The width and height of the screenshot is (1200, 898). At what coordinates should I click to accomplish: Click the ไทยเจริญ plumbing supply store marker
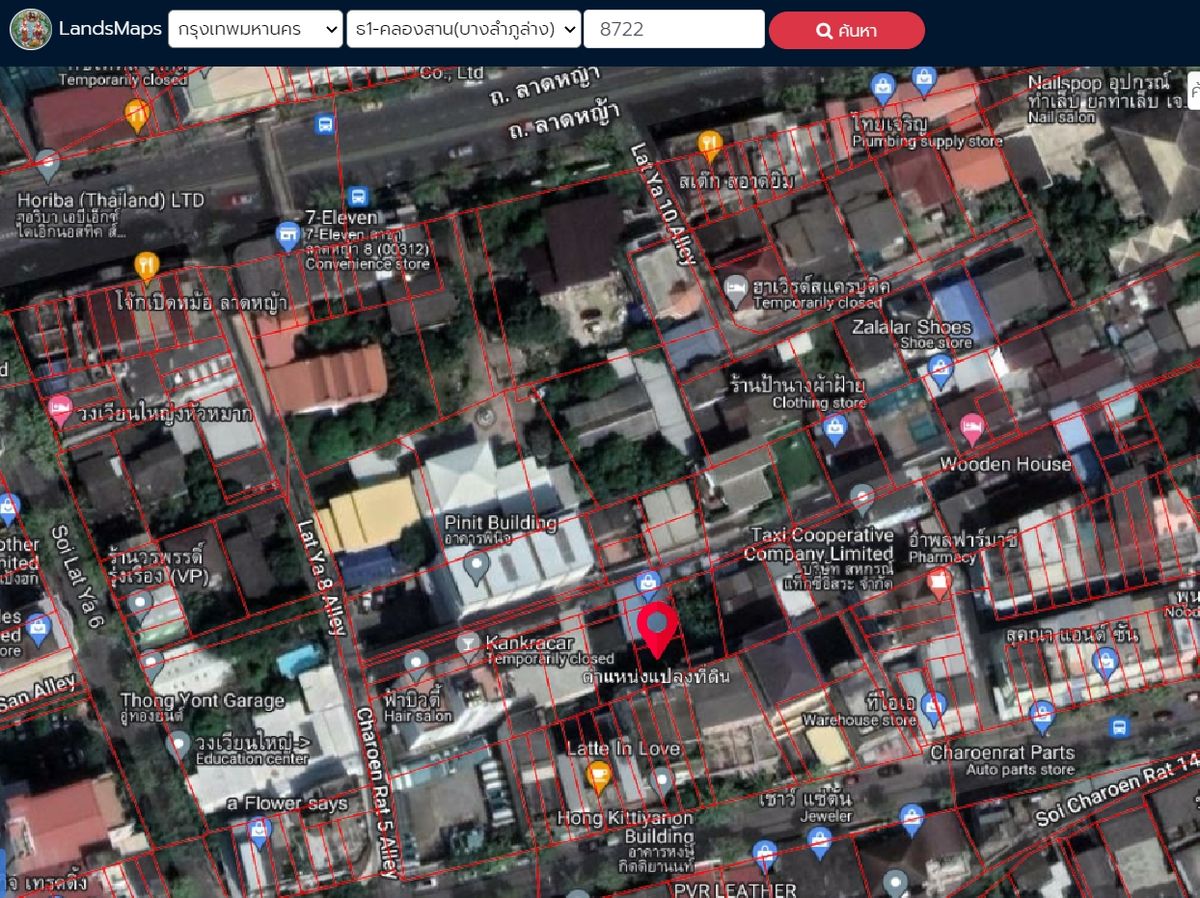pos(882,87)
